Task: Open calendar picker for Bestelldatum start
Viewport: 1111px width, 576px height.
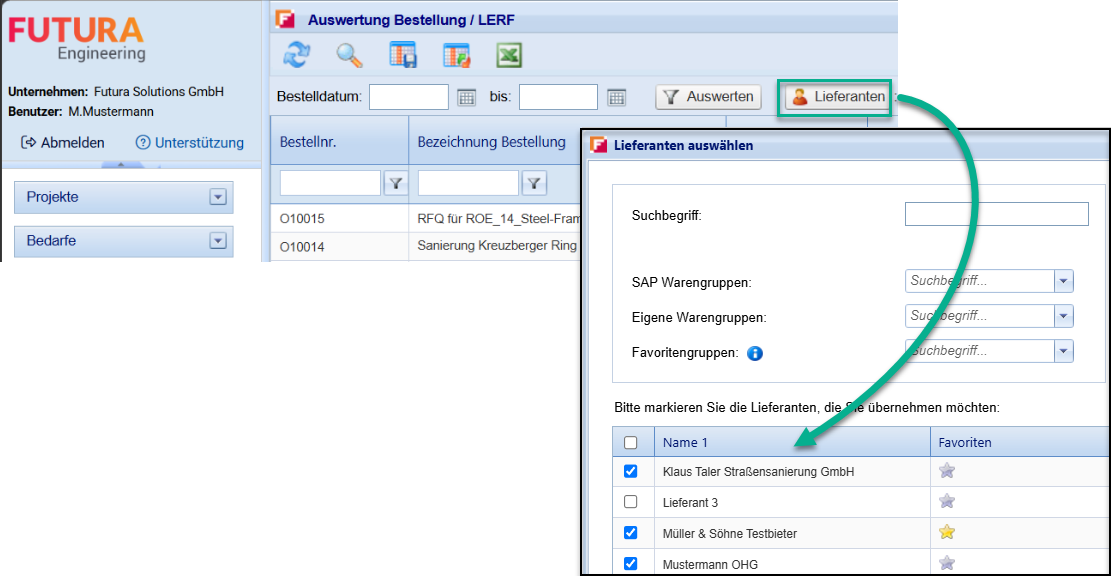Action: click(x=466, y=97)
